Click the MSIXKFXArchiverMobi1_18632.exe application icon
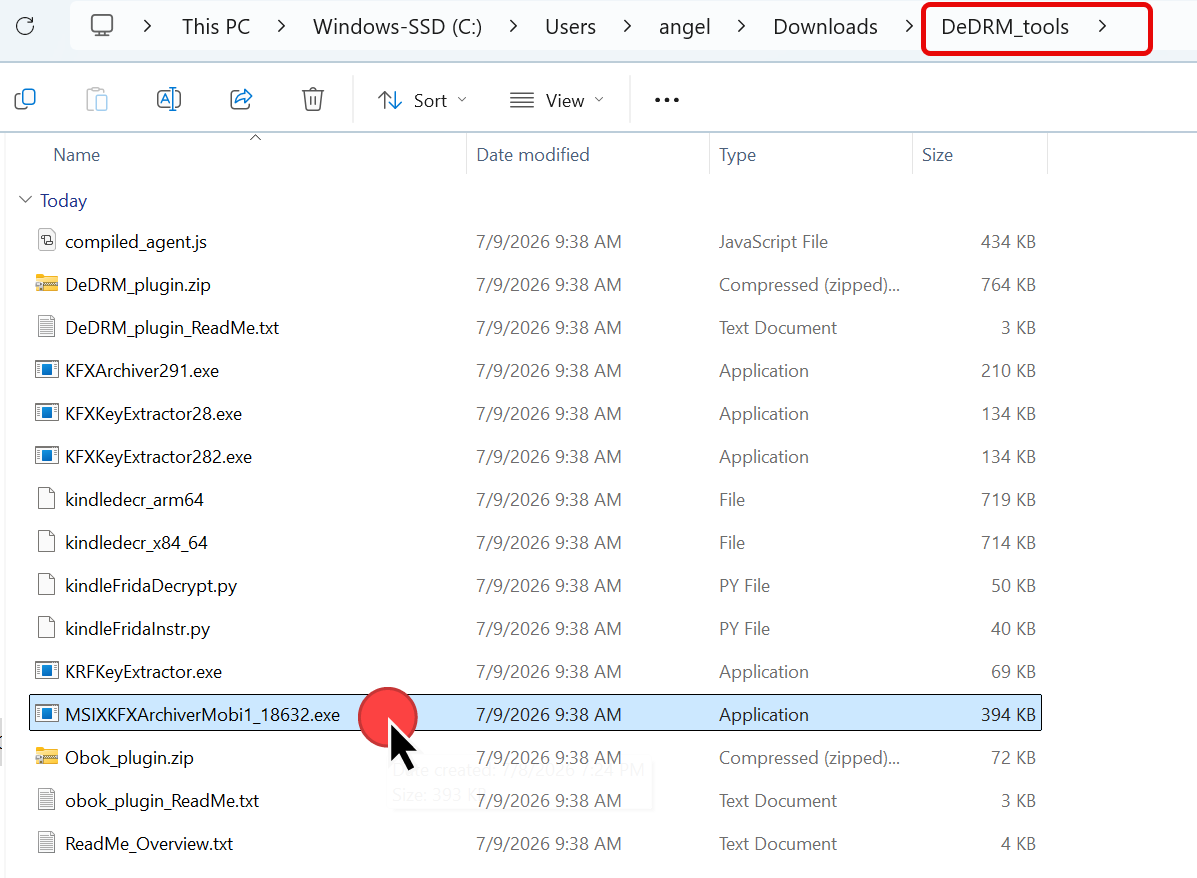Viewport: 1197px width, 878px height. pos(47,714)
